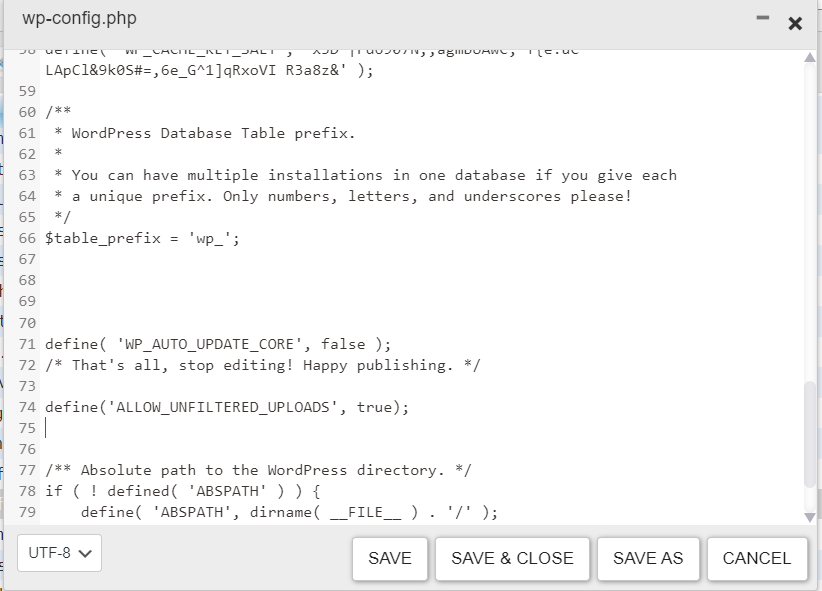
Task: Click the scrollbar up arrow
Action: 810,57
